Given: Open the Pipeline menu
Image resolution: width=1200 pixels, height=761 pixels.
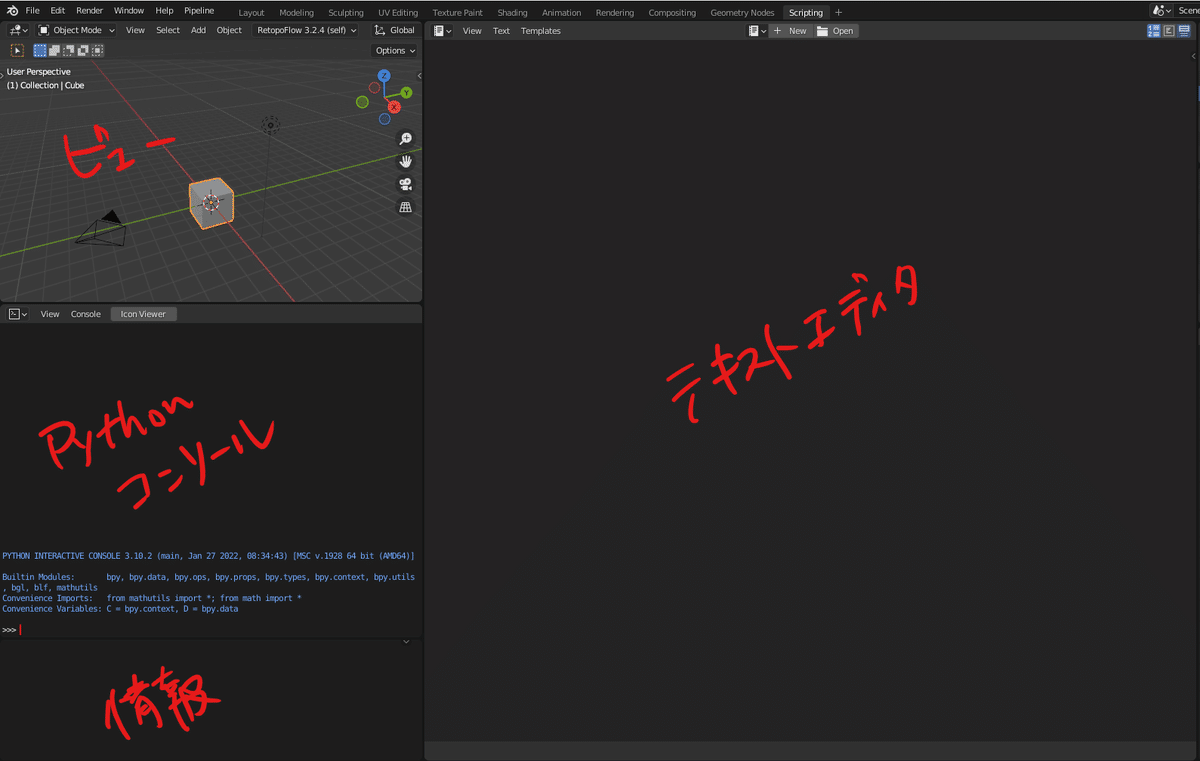Looking at the screenshot, I should click(x=199, y=11).
